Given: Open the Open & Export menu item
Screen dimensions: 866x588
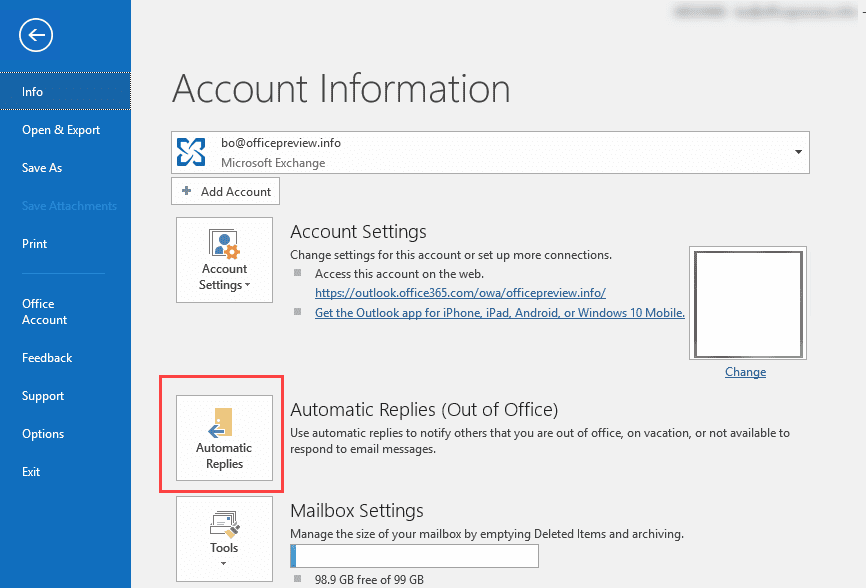Looking at the screenshot, I should [61, 130].
